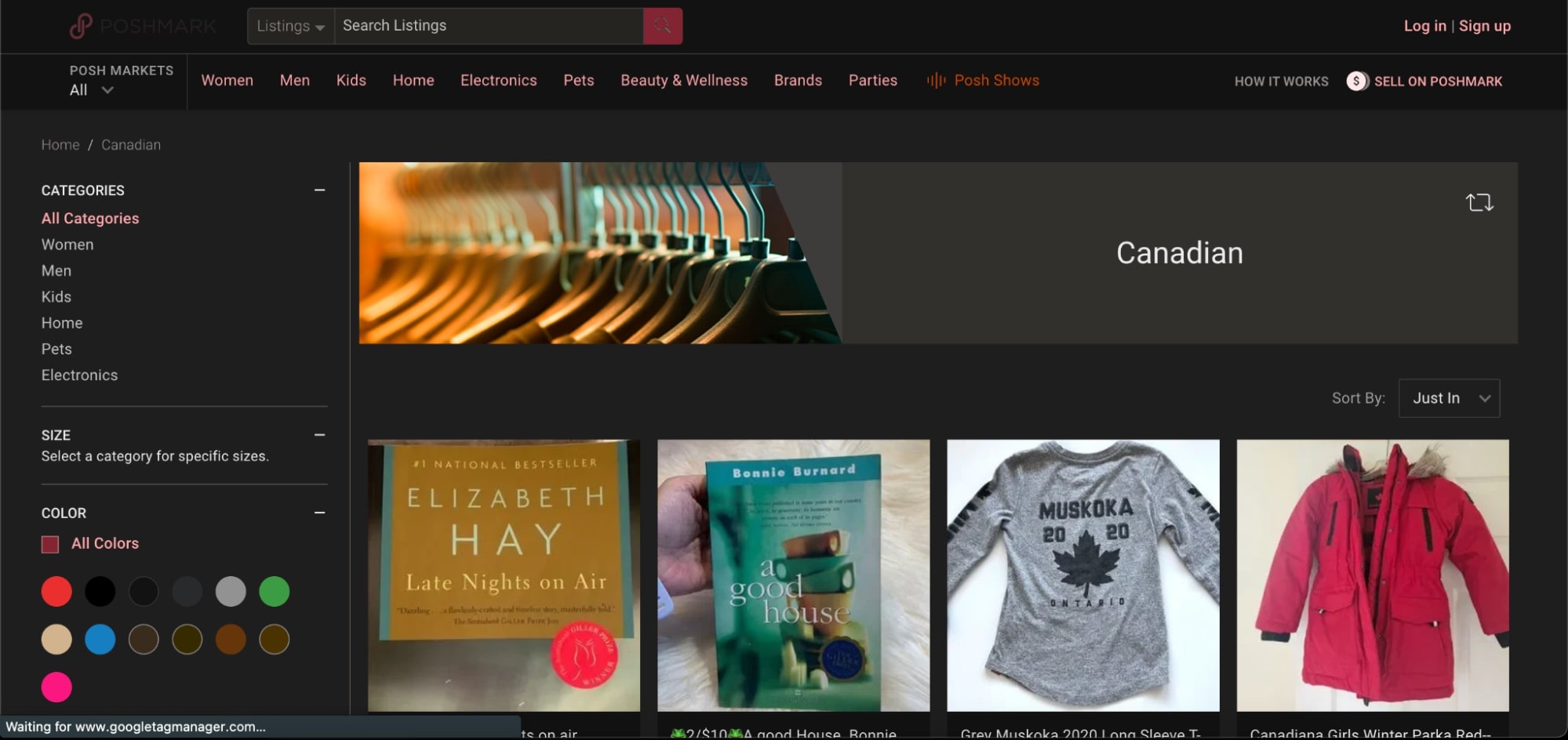1568x740 pixels.
Task: Select the gray color swatch
Action: [231, 591]
